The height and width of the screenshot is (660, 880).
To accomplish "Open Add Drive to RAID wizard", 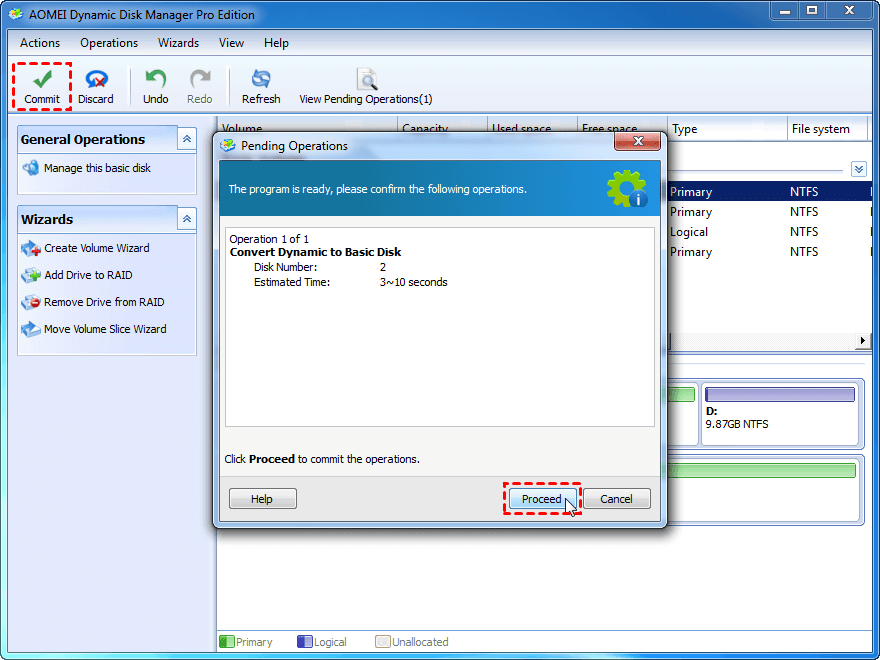I will click(88, 275).
